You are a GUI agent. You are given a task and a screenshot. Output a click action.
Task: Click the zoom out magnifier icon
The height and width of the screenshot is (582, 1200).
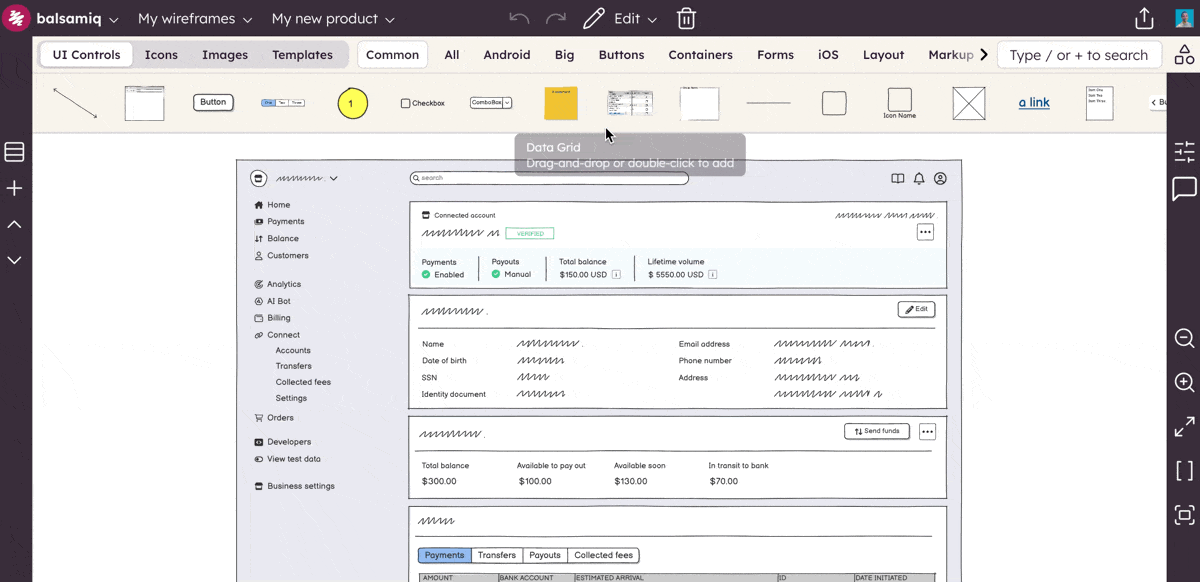point(1184,338)
